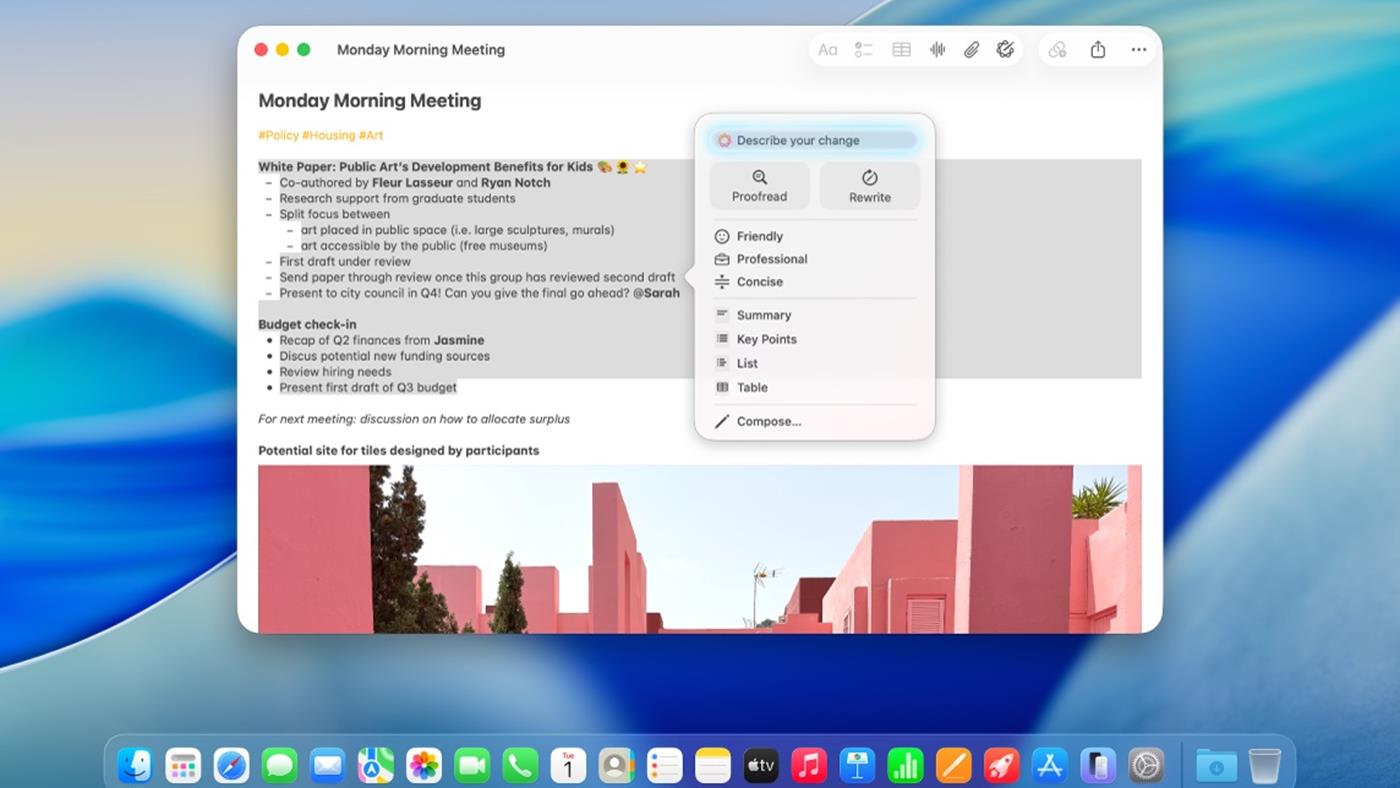Screen dimensions: 1400x788
Task: Click the Monday Morning Meeting note heading
Action: (x=370, y=100)
